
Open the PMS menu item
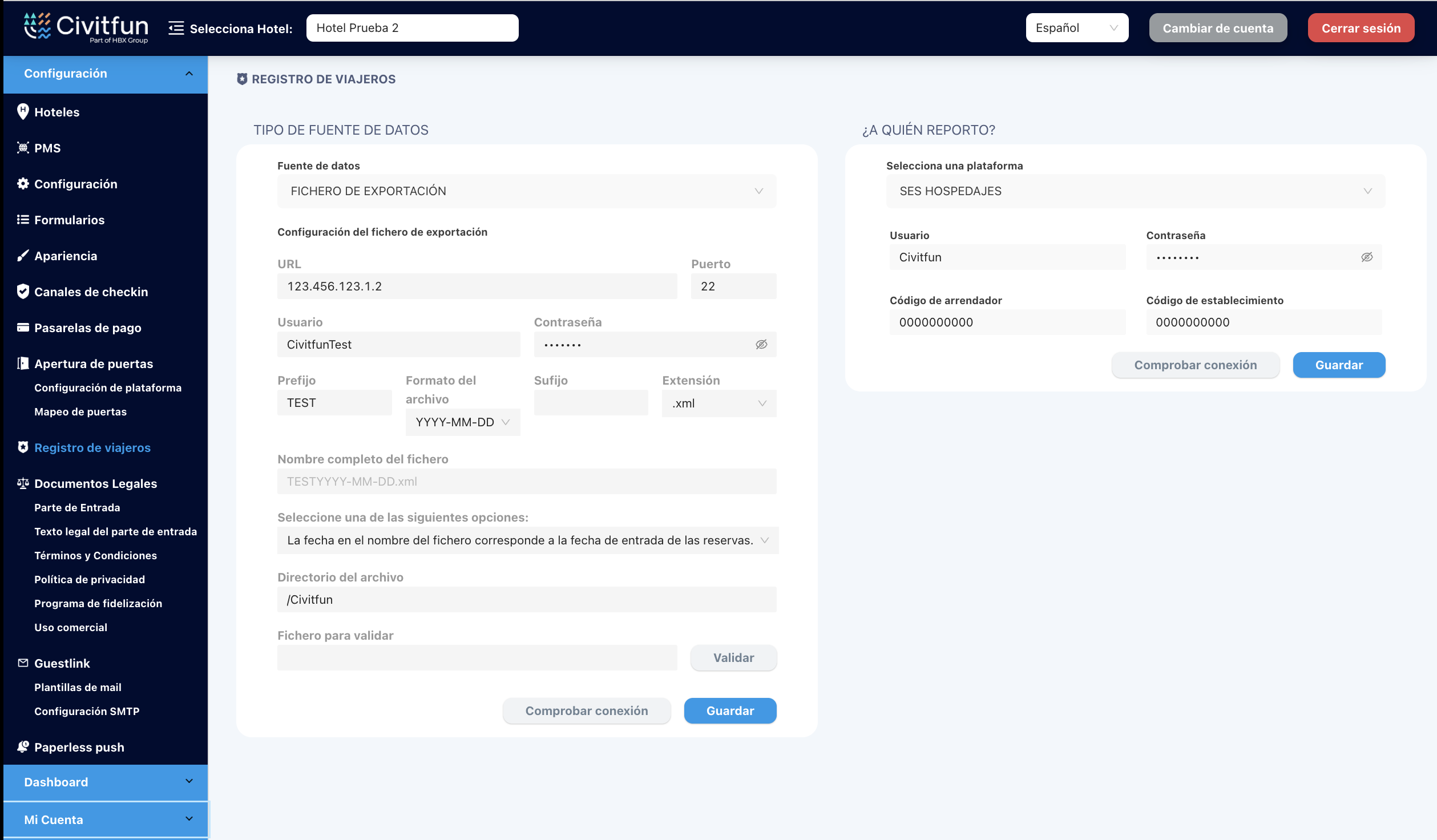click(x=47, y=148)
